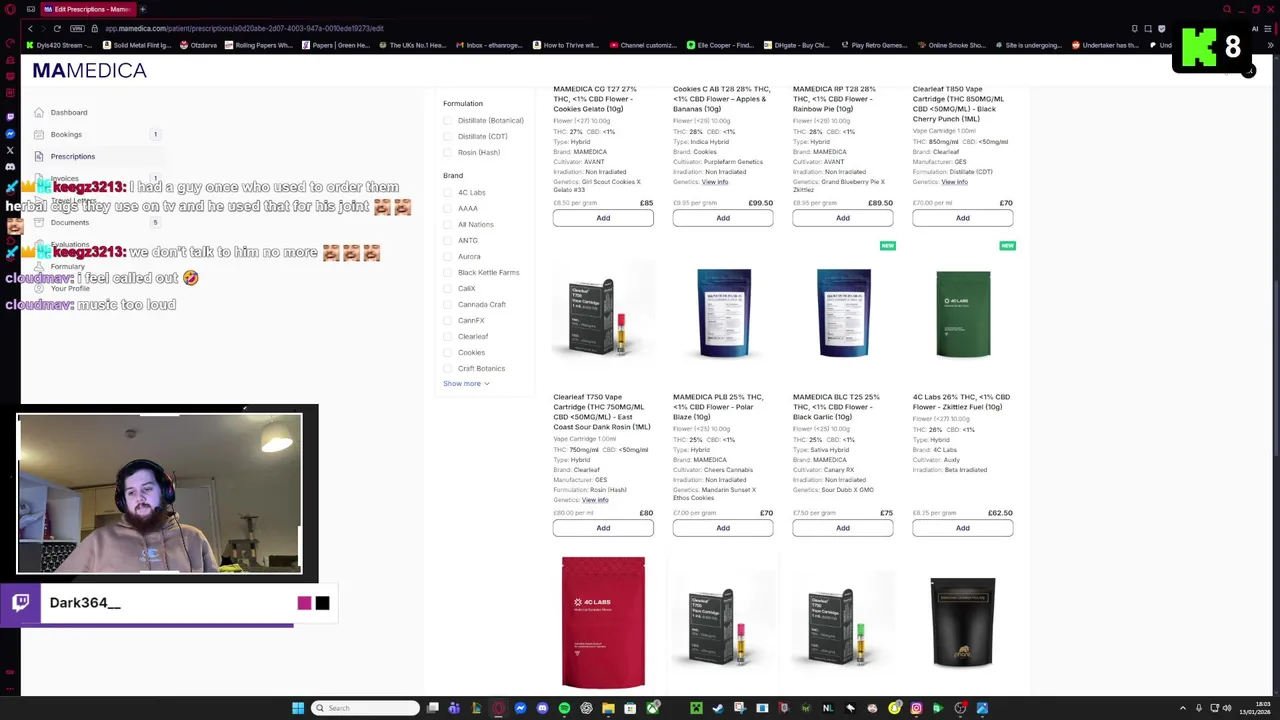Go back with browser back arrow

tap(30, 28)
